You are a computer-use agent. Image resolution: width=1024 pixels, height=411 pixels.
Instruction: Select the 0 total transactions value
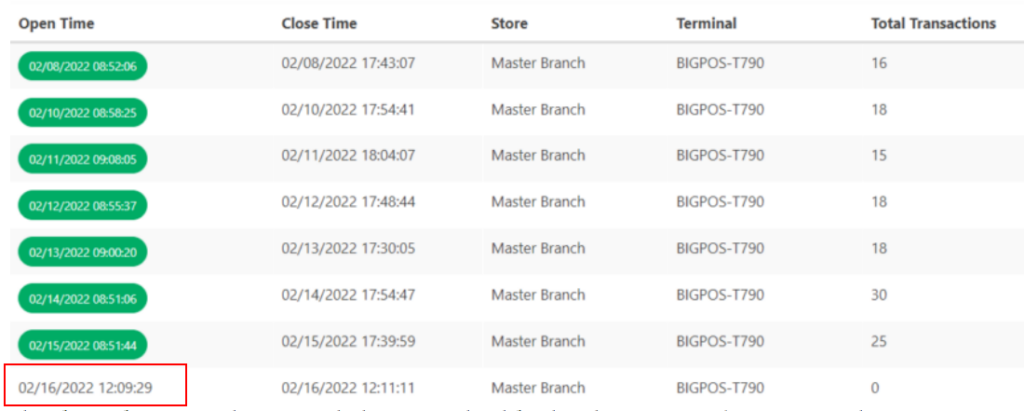(876, 386)
